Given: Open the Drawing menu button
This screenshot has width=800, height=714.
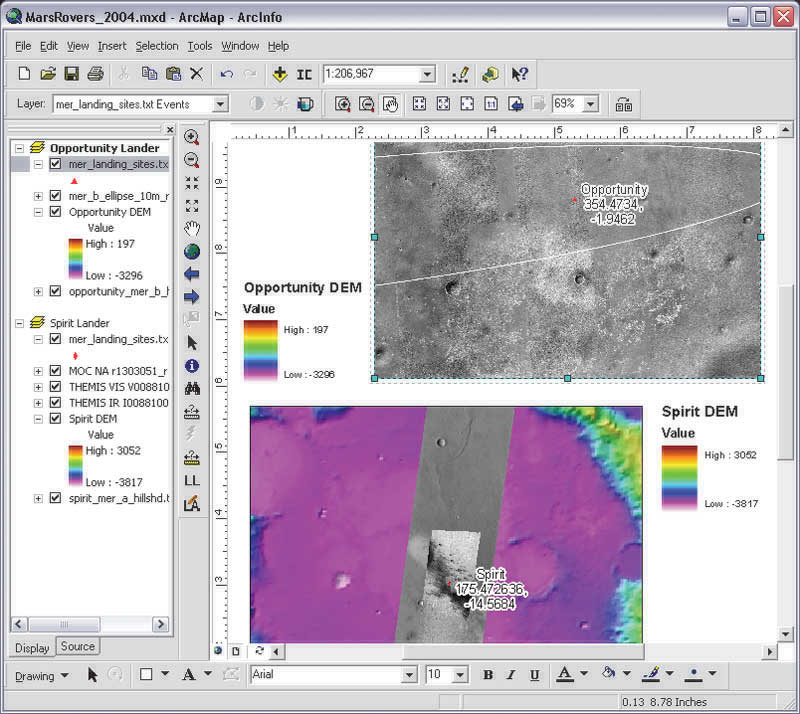Looking at the screenshot, I should [42, 675].
